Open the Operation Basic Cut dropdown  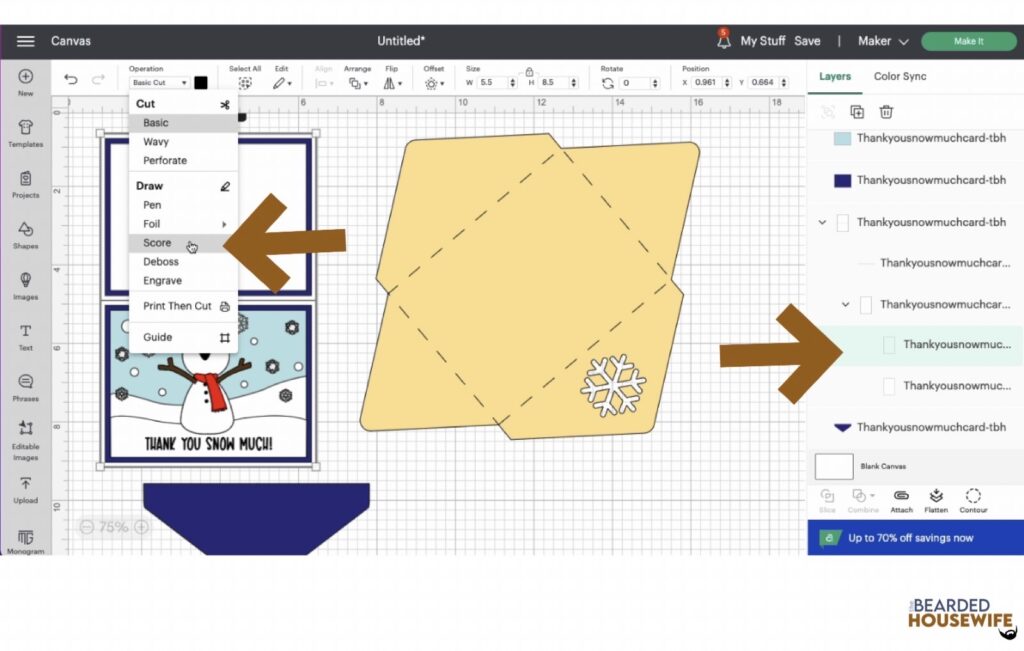coord(159,82)
